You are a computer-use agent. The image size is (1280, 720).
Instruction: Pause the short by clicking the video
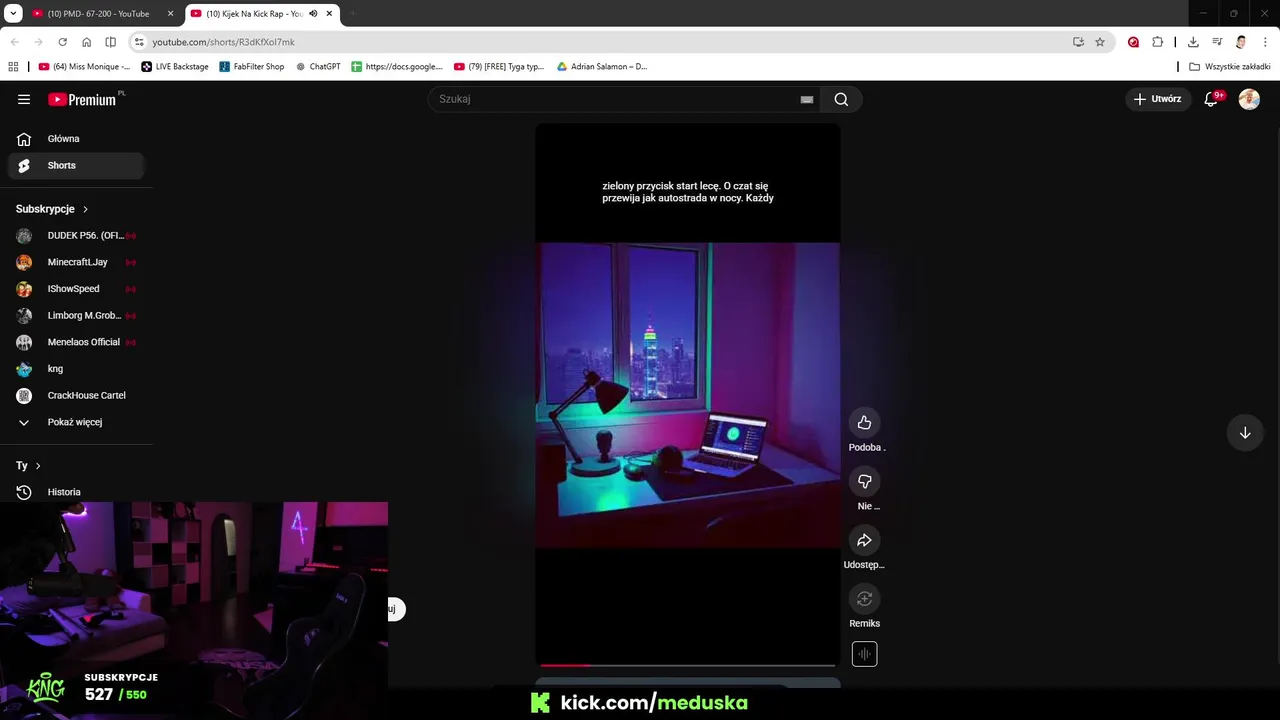pyautogui.click(x=687, y=395)
